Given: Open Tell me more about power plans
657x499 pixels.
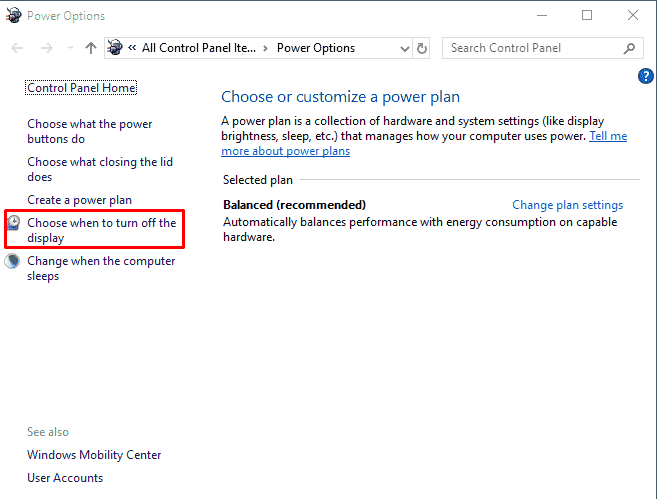Looking at the screenshot, I should coord(424,143).
